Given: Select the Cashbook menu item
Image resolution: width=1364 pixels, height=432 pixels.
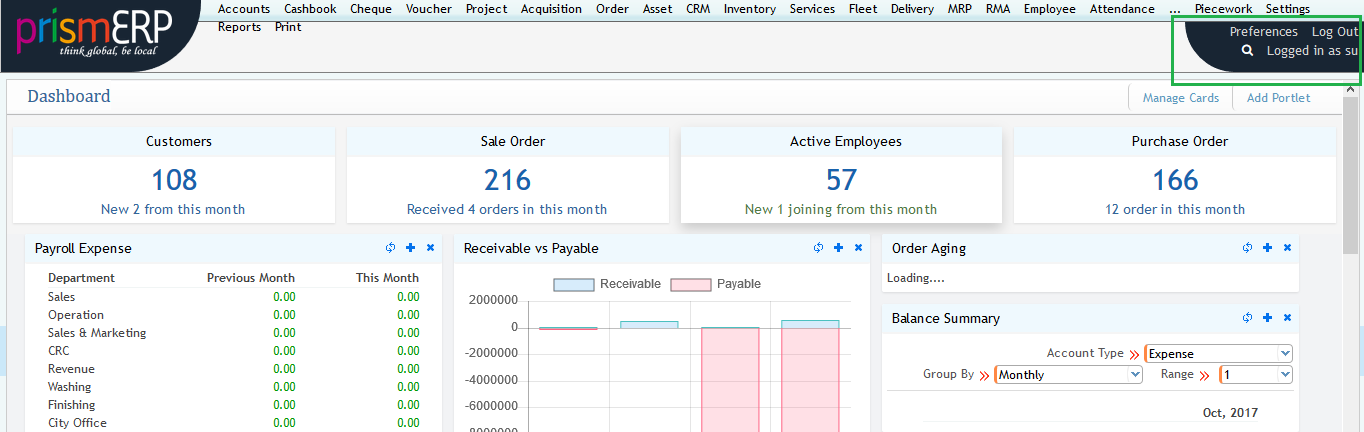Looking at the screenshot, I should click(310, 9).
